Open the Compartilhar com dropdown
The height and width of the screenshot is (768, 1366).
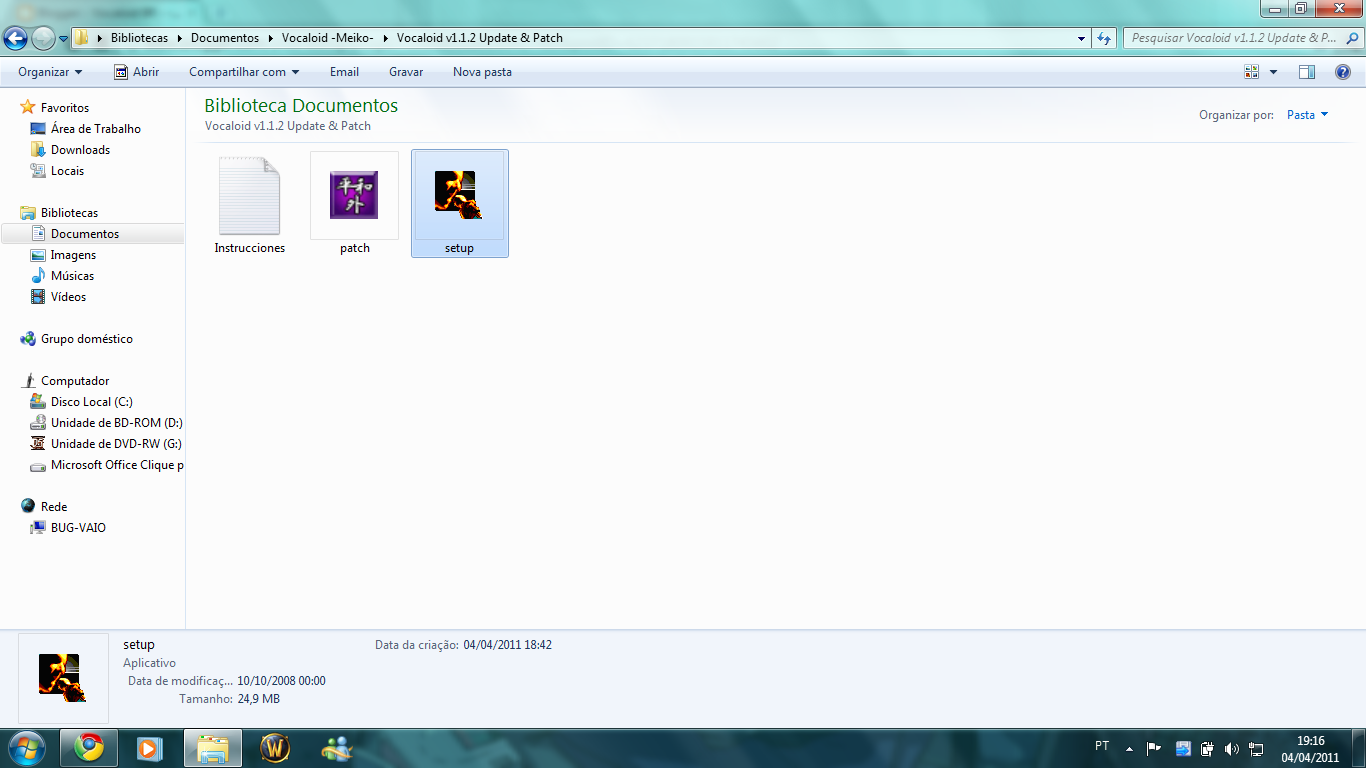point(244,72)
